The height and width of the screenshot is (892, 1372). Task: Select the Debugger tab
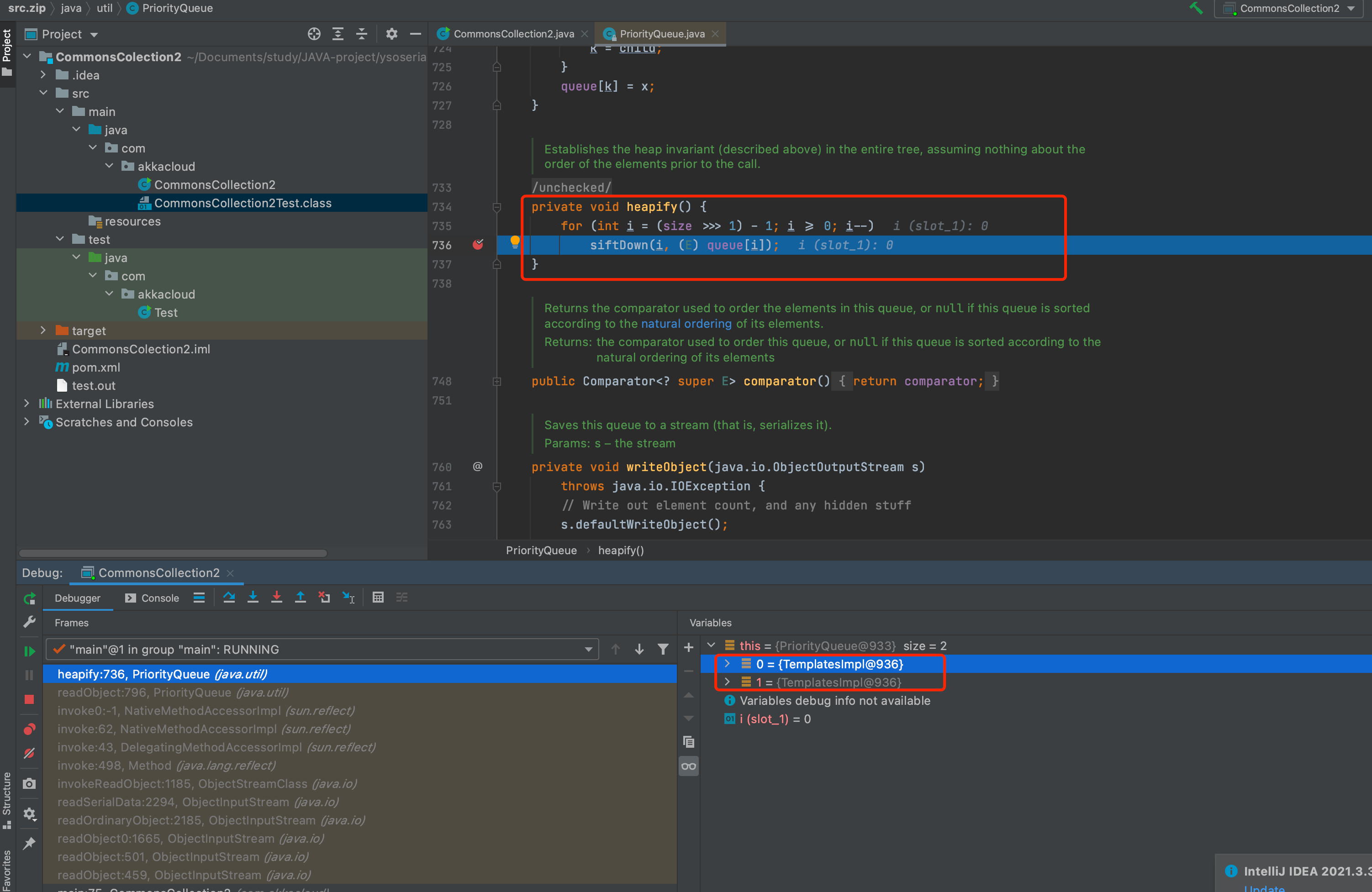[x=77, y=598]
